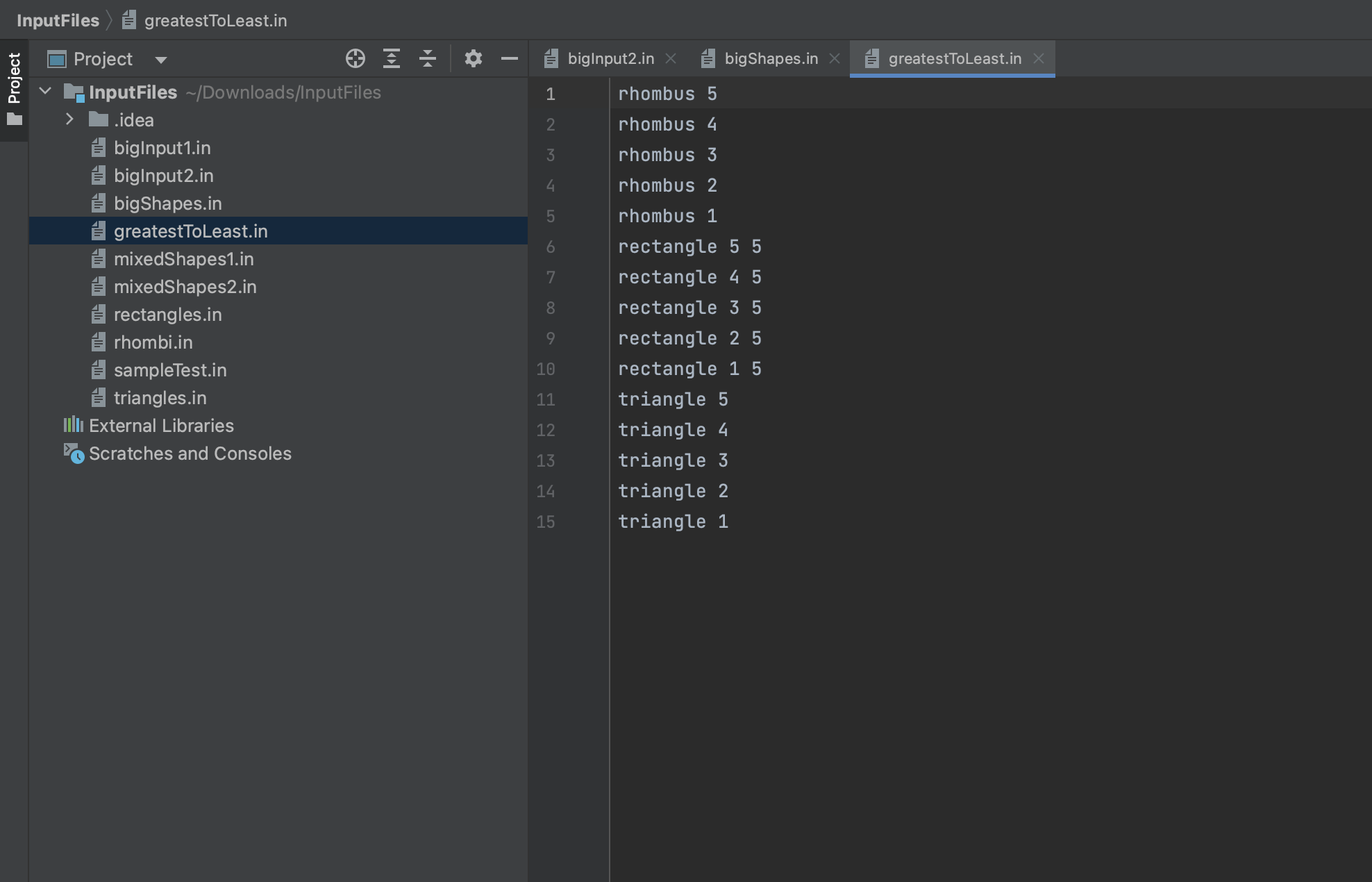Switch to the bigInput2.in tab
Screen dimensions: 1372x882
pyautogui.click(x=610, y=59)
